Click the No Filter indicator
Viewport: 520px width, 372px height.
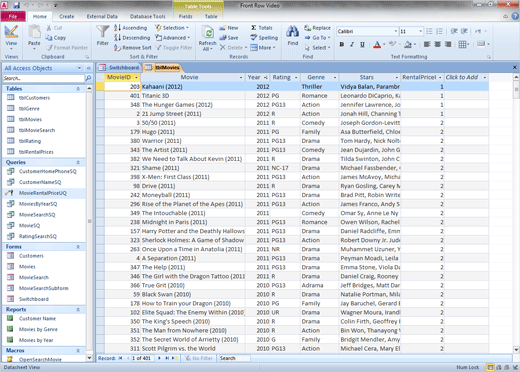point(199,358)
